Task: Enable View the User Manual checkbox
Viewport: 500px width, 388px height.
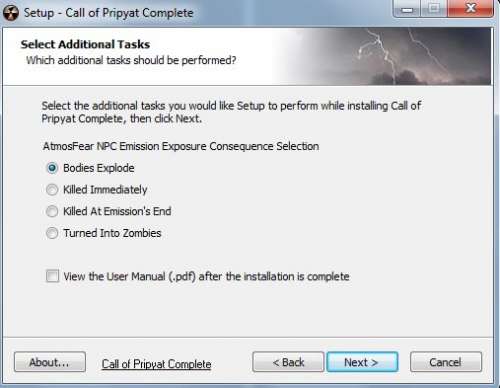Action: click(52, 276)
